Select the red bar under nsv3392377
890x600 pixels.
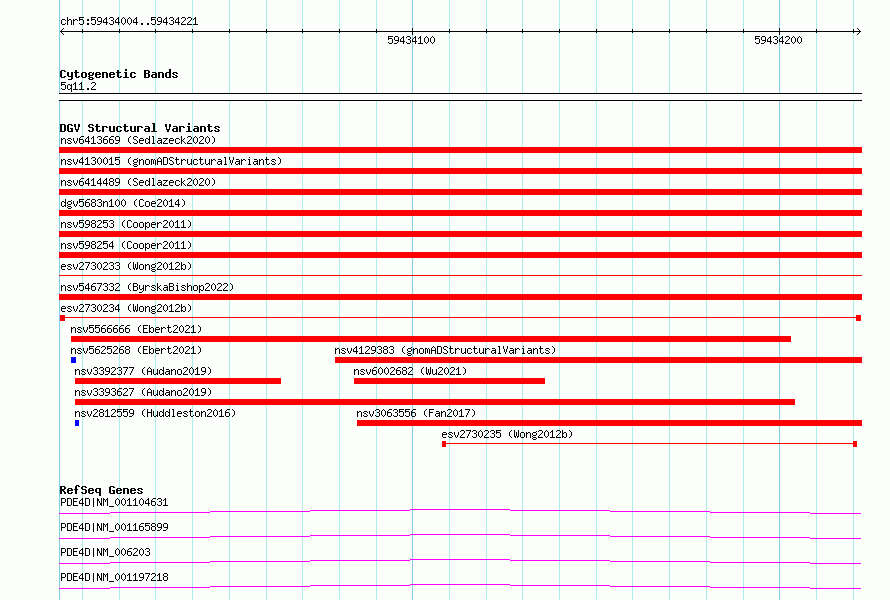178,381
